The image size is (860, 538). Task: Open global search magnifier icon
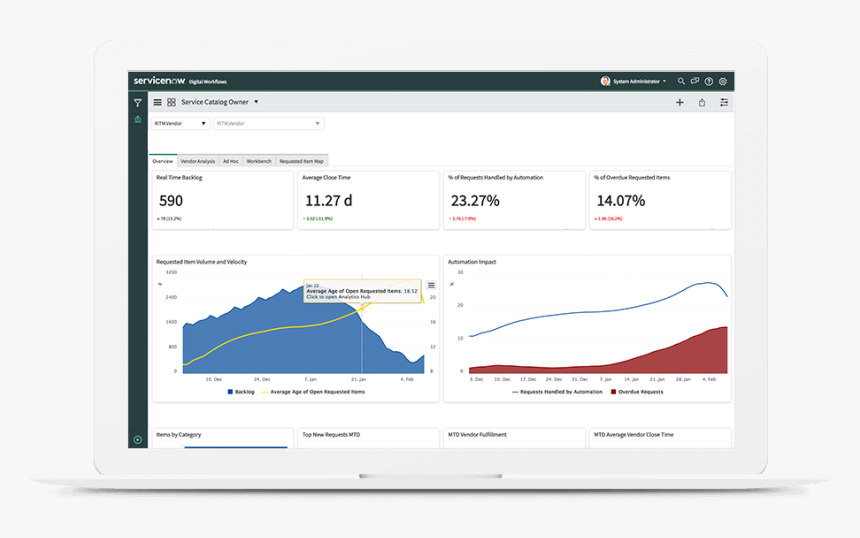681,81
